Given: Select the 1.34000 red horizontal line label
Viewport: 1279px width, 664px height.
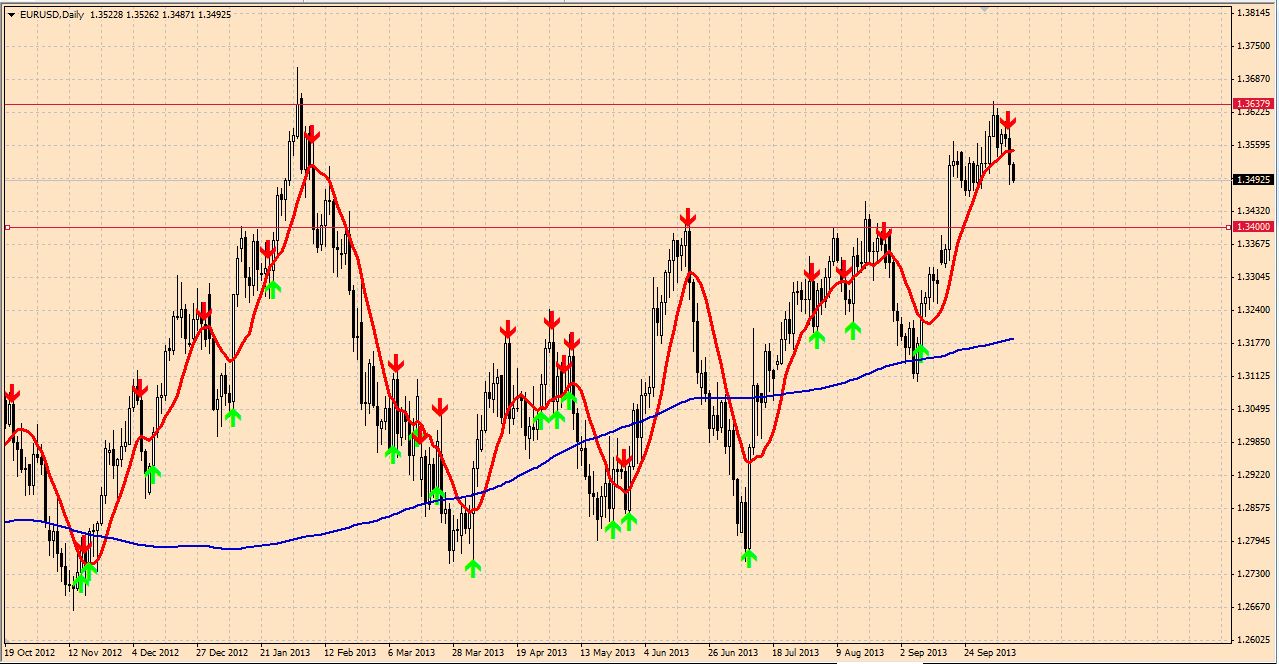Looking at the screenshot, I should (1253, 227).
